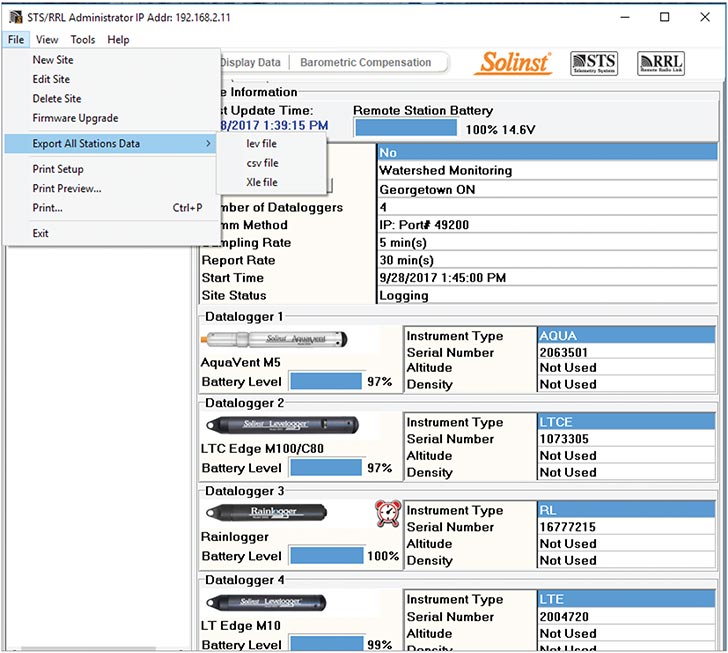Viewport: 728px width, 653px height.
Task: Click 'LT Edge M10' label
Action: pyautogui.click(x=240, y=626)
